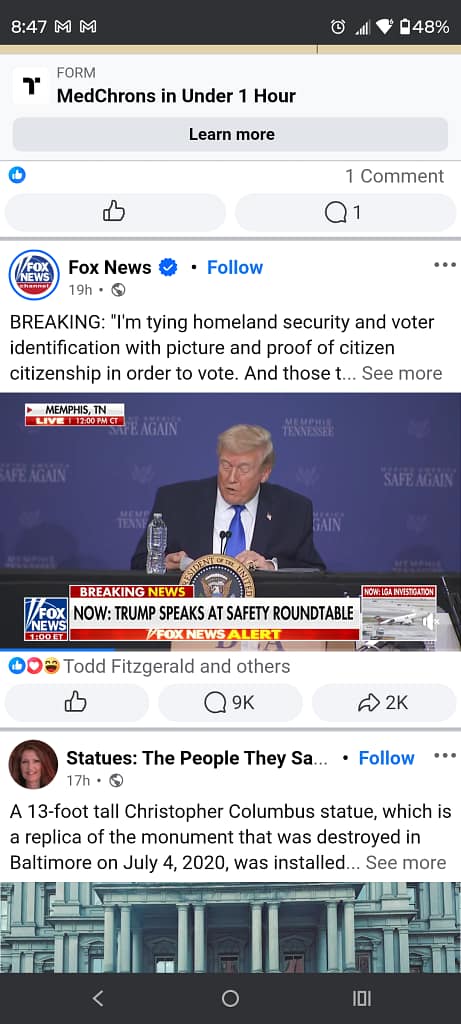Image resolution: width=461 pixels, height=1024 pixels.
Task: Expand Fox News post with See more
Action: tap(402, 373)
